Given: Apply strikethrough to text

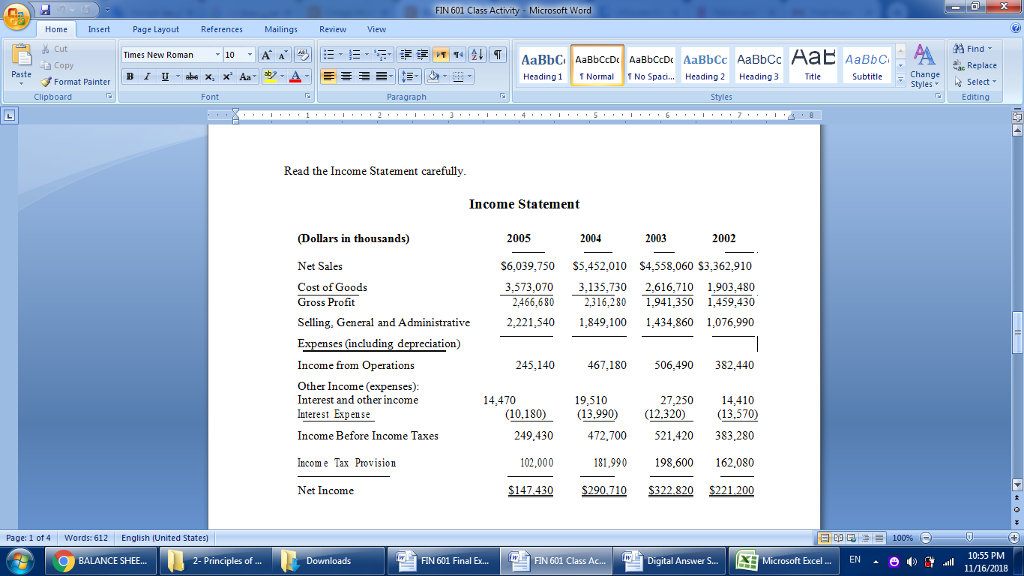Looking at the screenshot, I should 193,76.
